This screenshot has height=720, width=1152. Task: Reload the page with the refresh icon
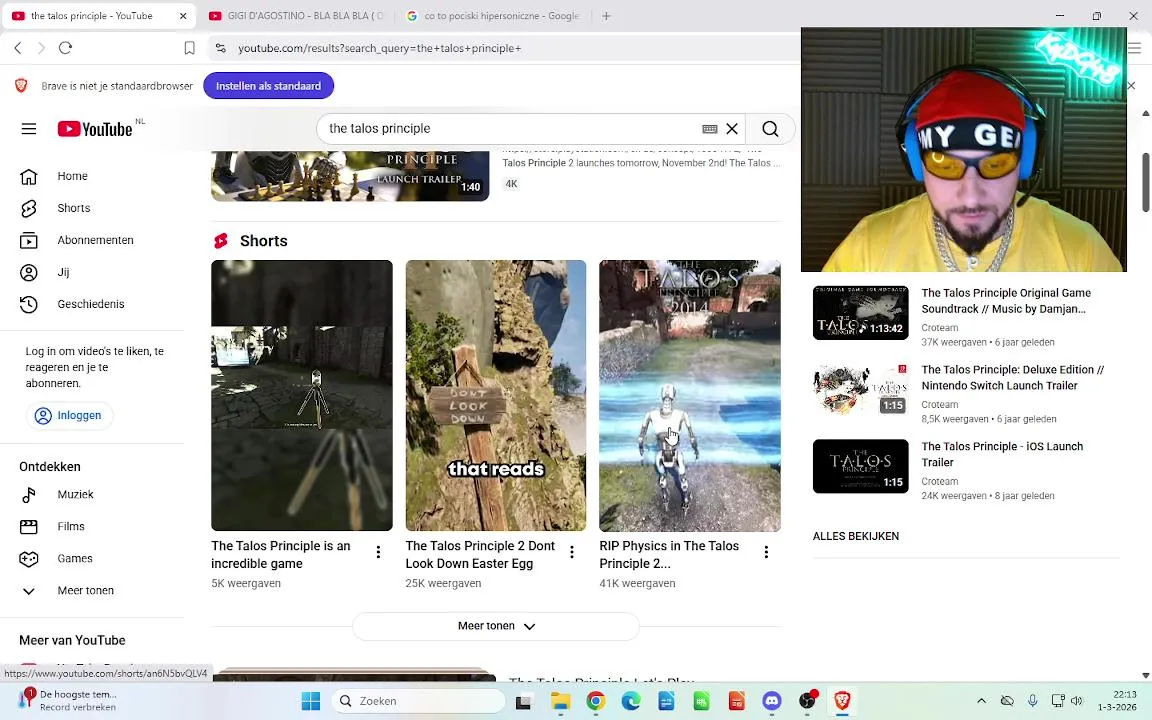pyautogui.click(x=65, y=48)
